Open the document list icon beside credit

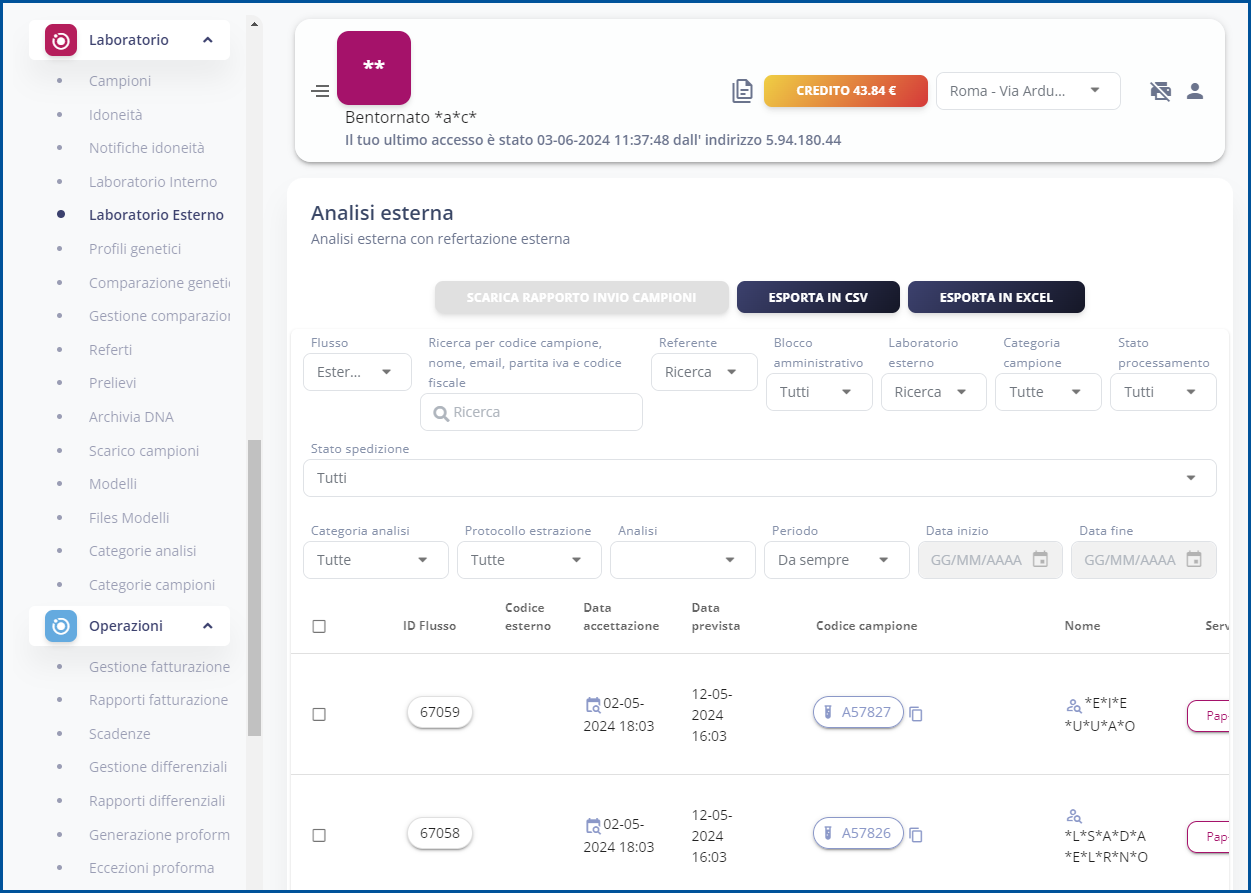pyautogui.click(x=742, y=91)
